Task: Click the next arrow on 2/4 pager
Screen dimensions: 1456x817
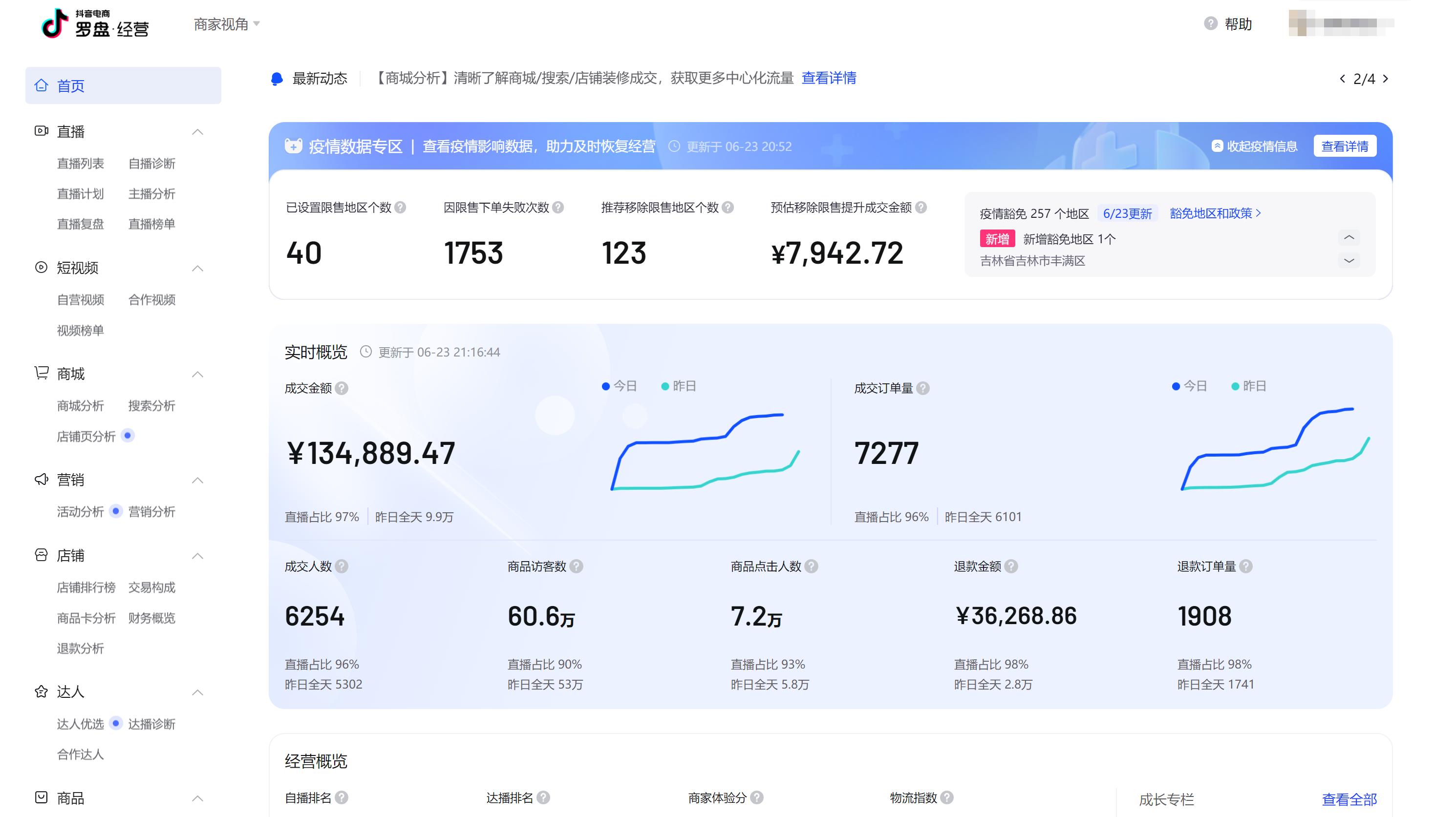Action: point(1385,79)
